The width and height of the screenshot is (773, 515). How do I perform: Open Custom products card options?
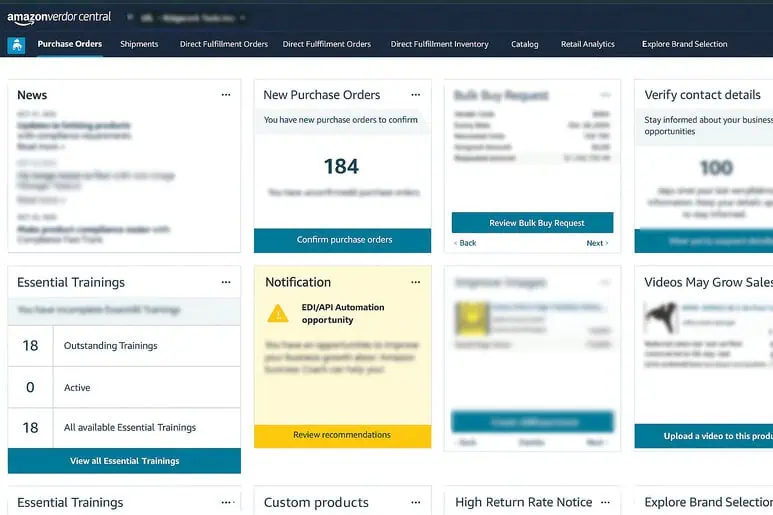[x=416, y=502]
